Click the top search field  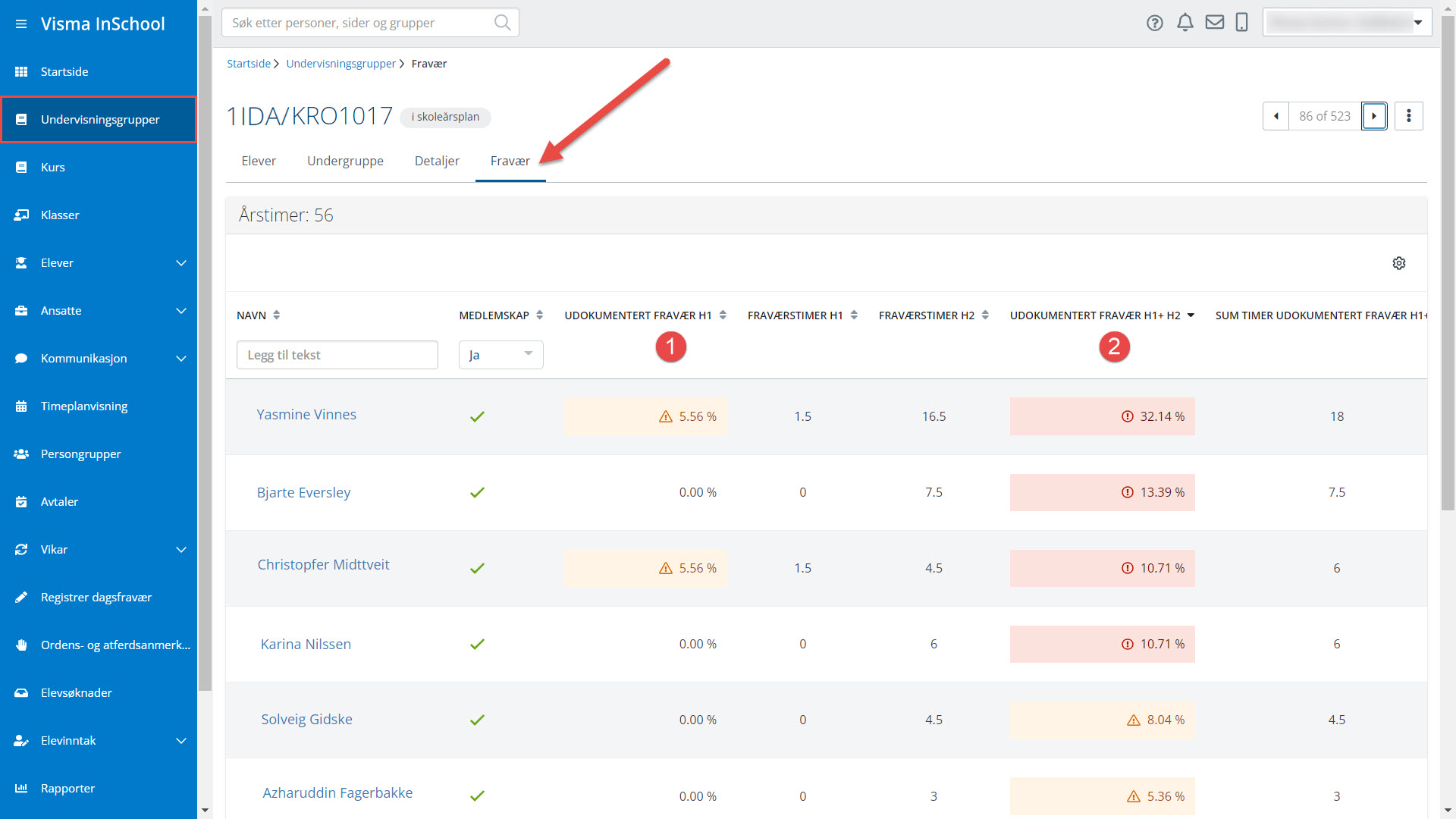point(370,23)
